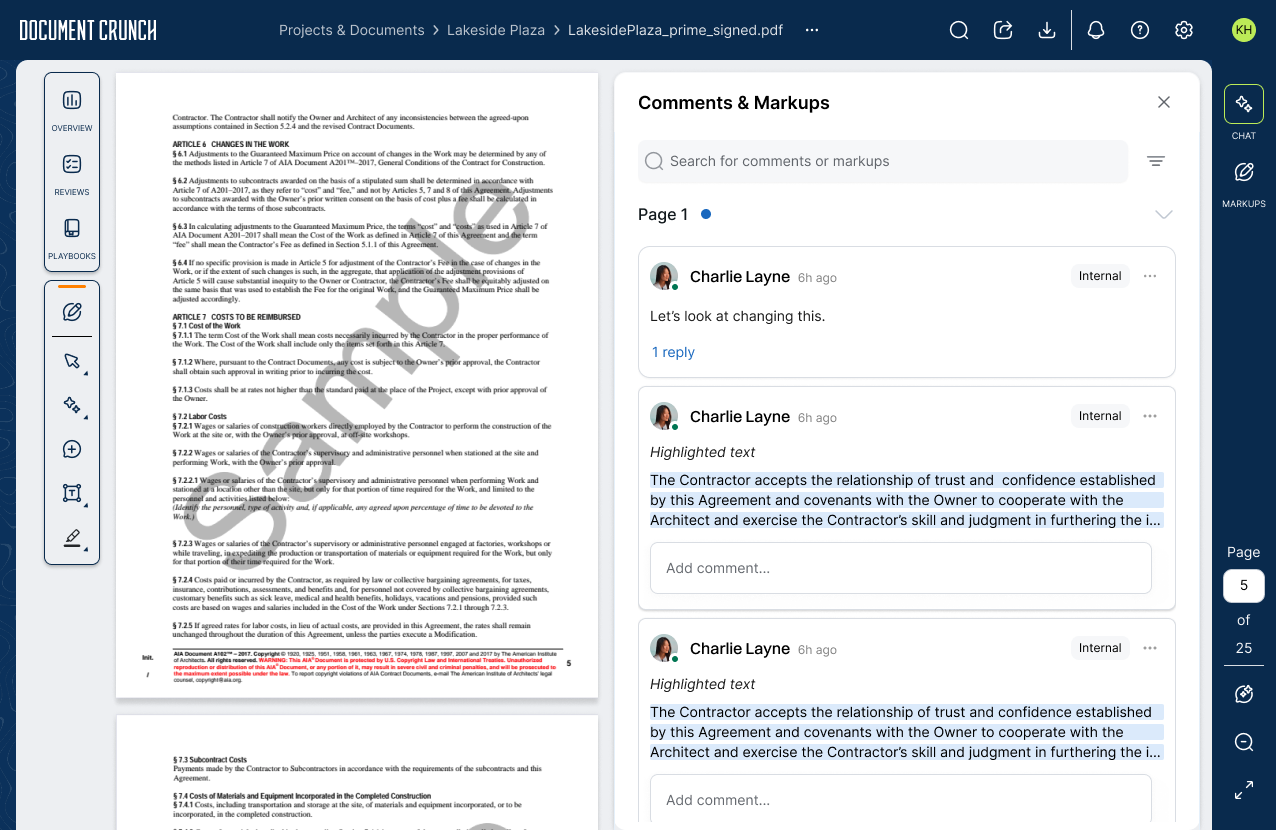Open the Chat panel
This screenshot has height=830, width=1276.
[x=1244, y=113]
